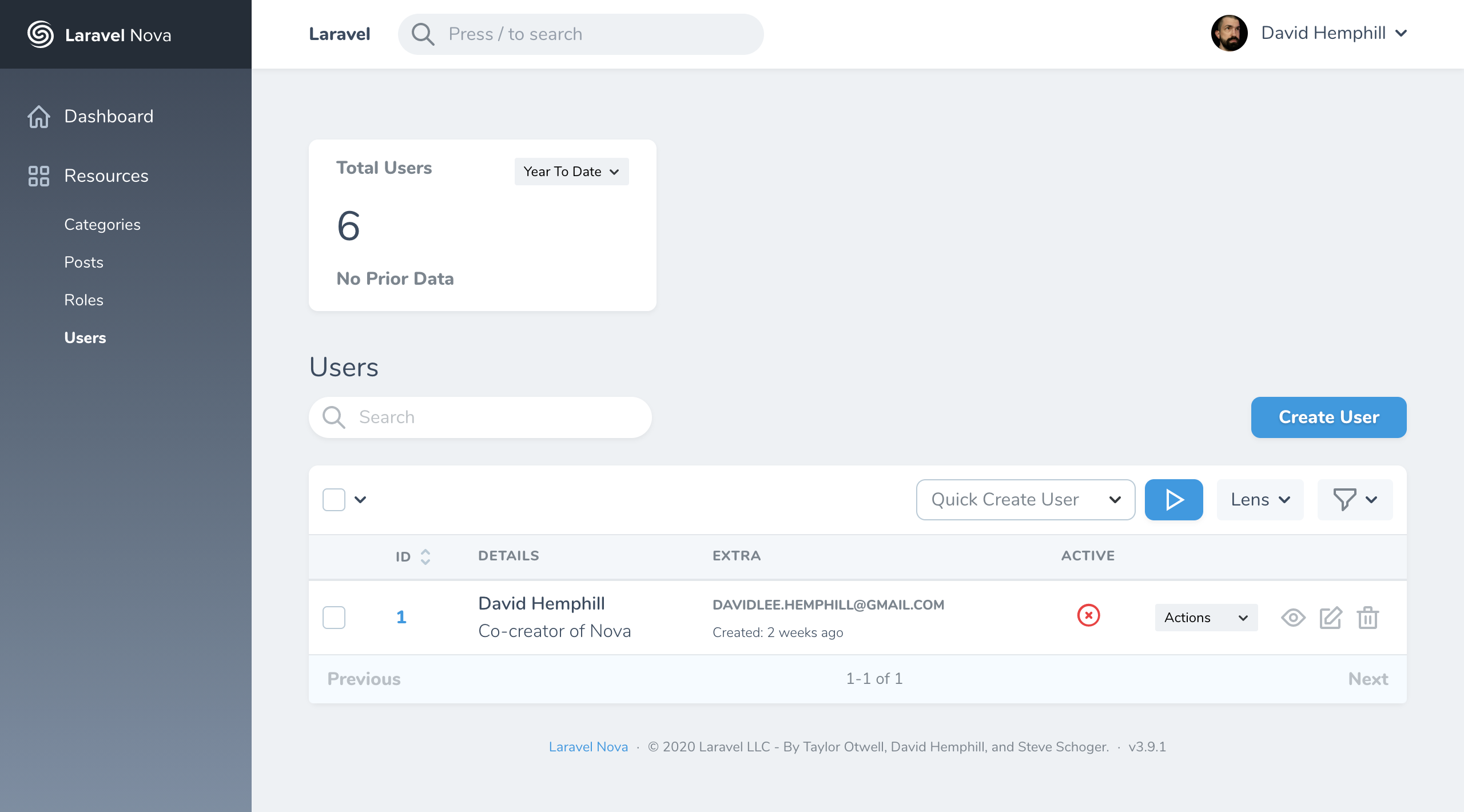This screenshot has height=812, width=1464.
Task: Open user ID 1 link
Action: pos(401,617)
